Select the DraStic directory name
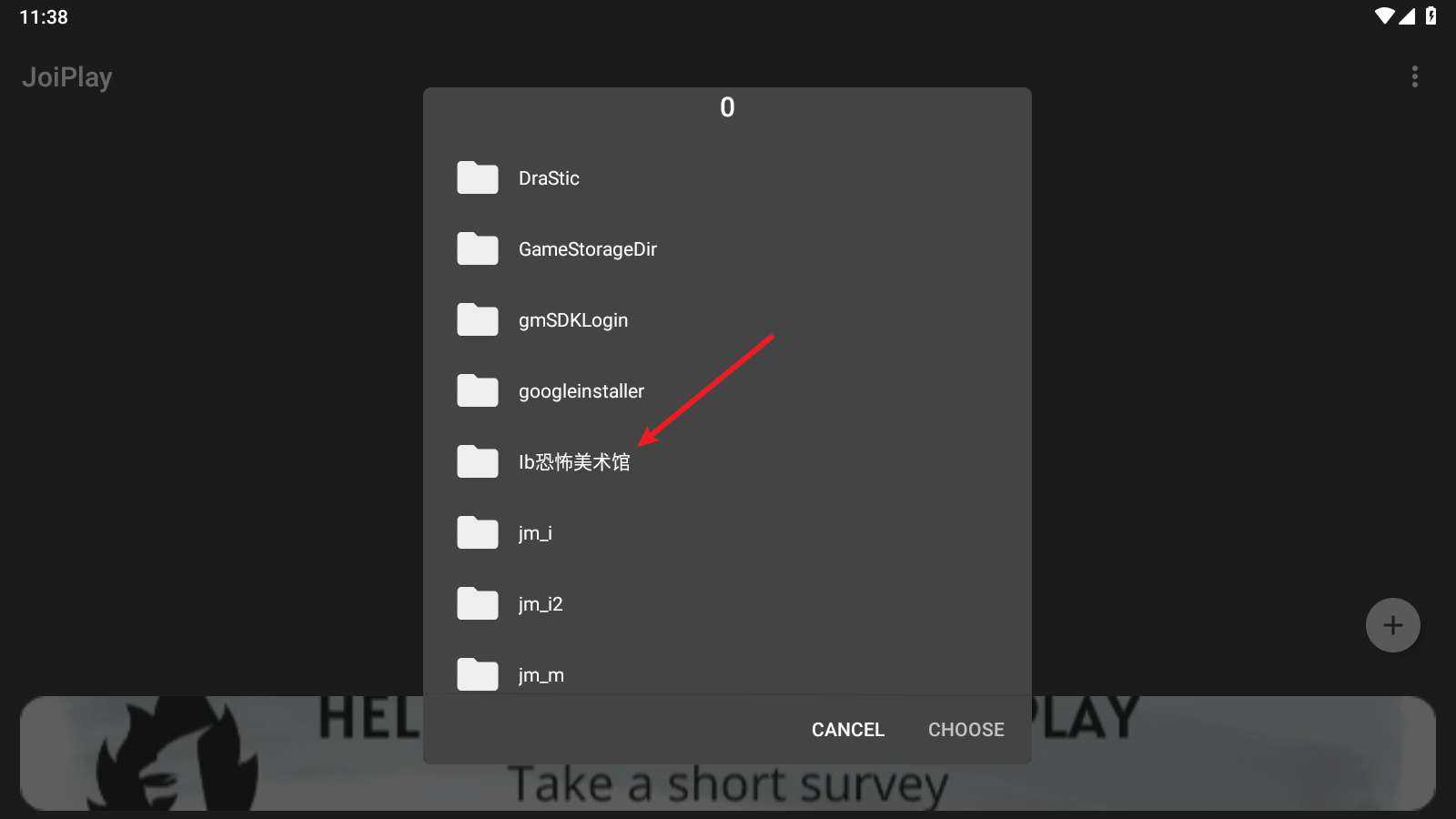1456x819 pixels. [549, 178]
